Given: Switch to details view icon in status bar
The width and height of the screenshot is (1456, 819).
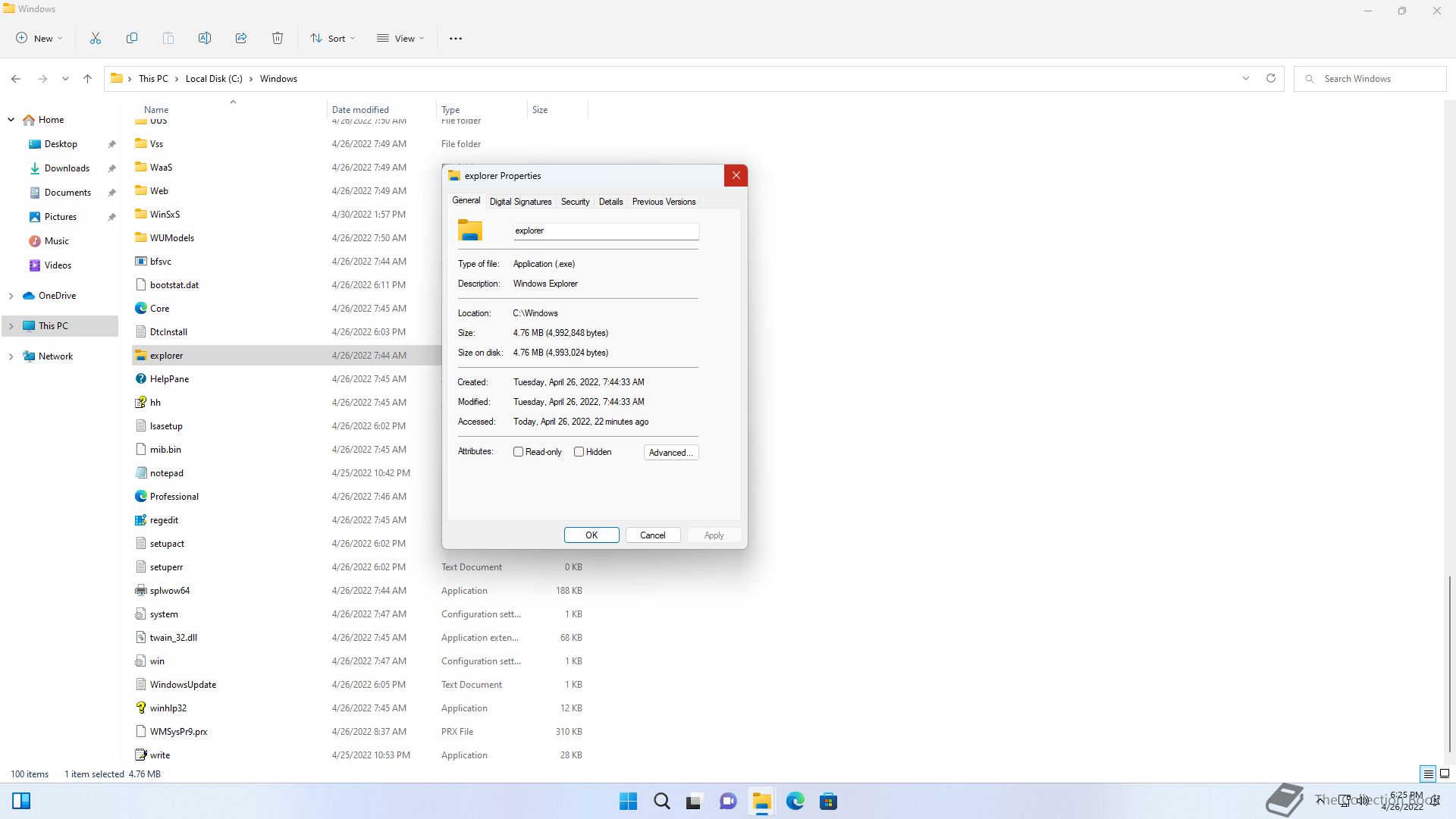Looking at the screenshot, I should point(1428,774).
